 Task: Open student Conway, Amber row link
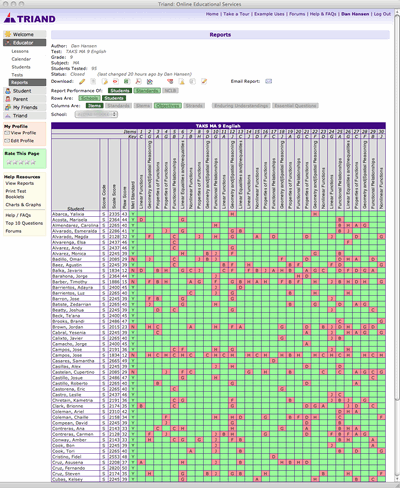click(x=69, y=440)
